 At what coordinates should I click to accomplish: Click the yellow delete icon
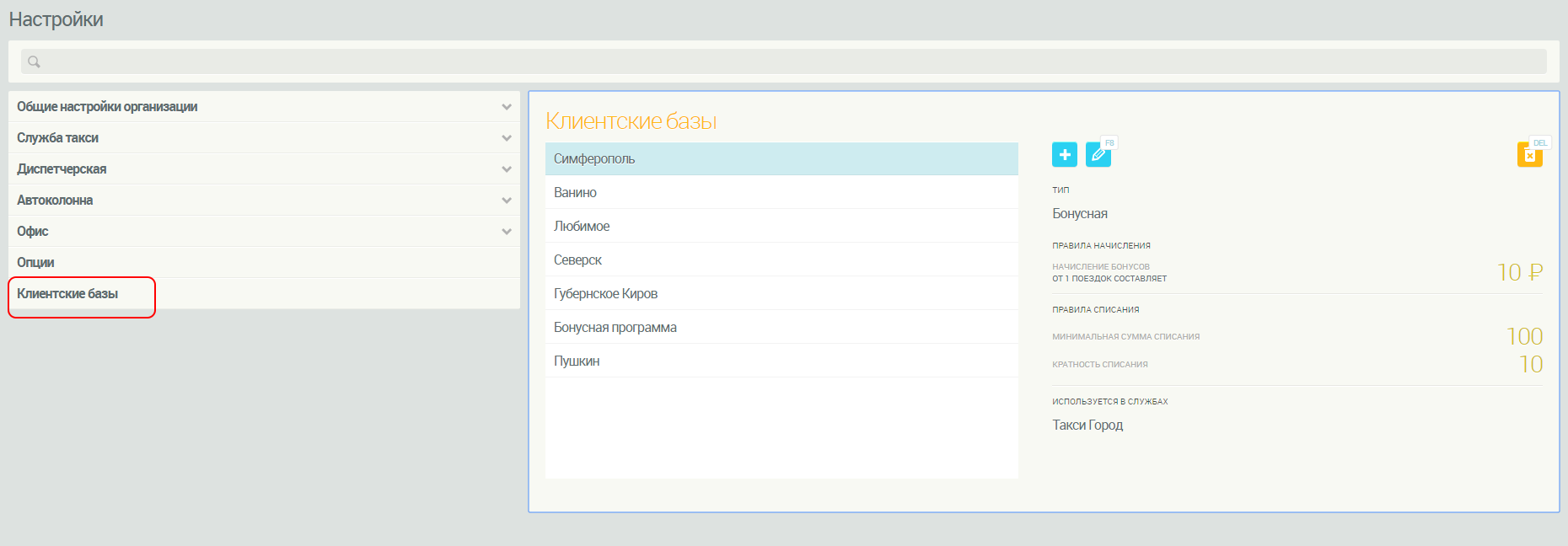click(x=1529, y=155)
